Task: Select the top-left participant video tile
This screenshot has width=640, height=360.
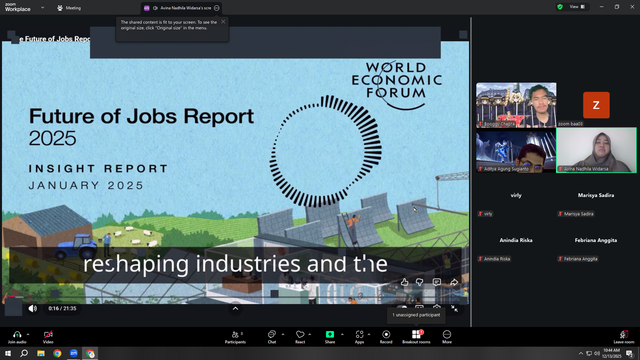Action: [x=516, y=105]
